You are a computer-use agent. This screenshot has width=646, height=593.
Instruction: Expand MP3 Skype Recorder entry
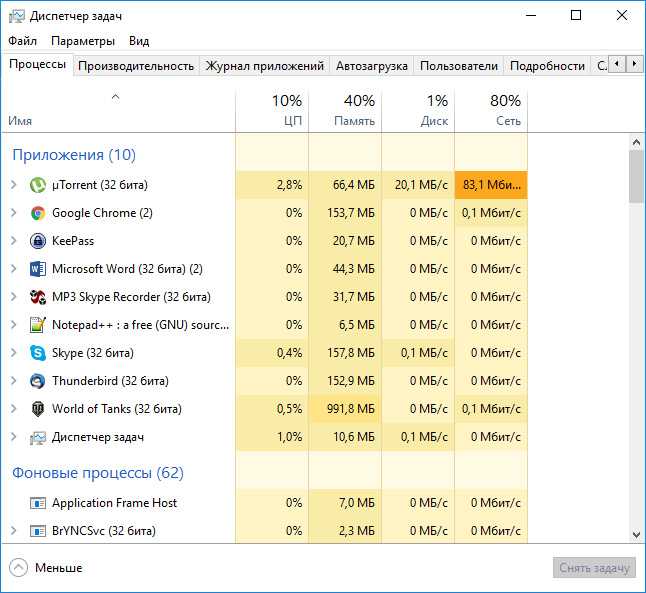point(14,297)
